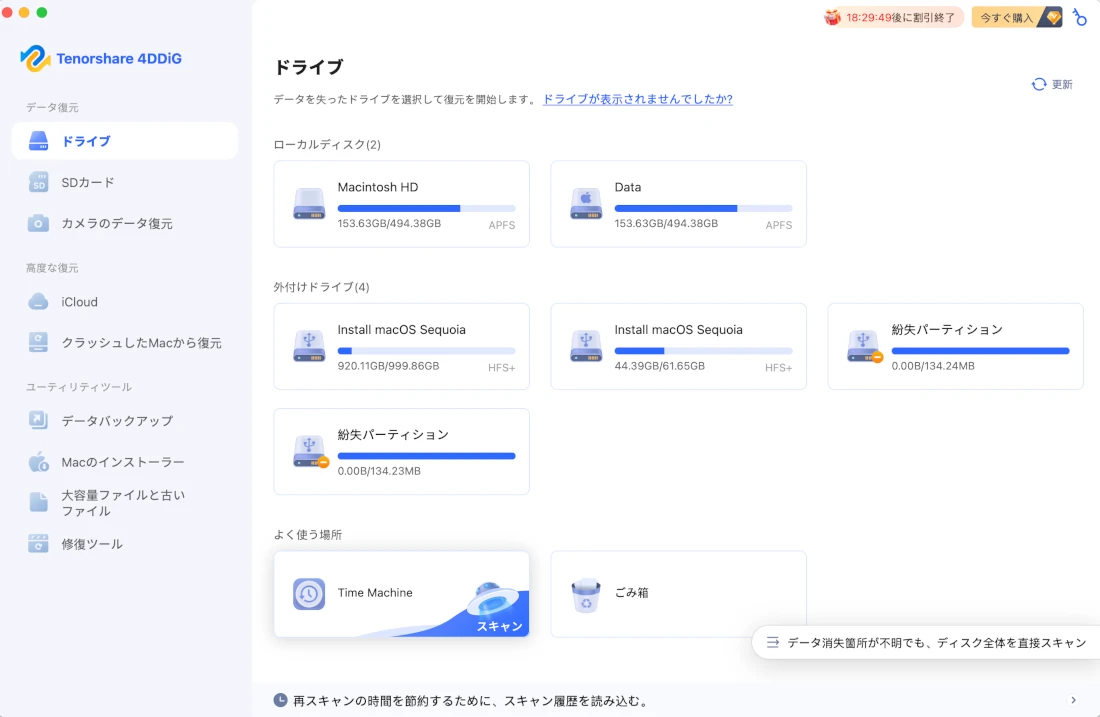Viewport: 1100px width, 717px height.
Task: Click the 134.24MB 紛失パーティション drive icon
Action: (x=864, y=346)
